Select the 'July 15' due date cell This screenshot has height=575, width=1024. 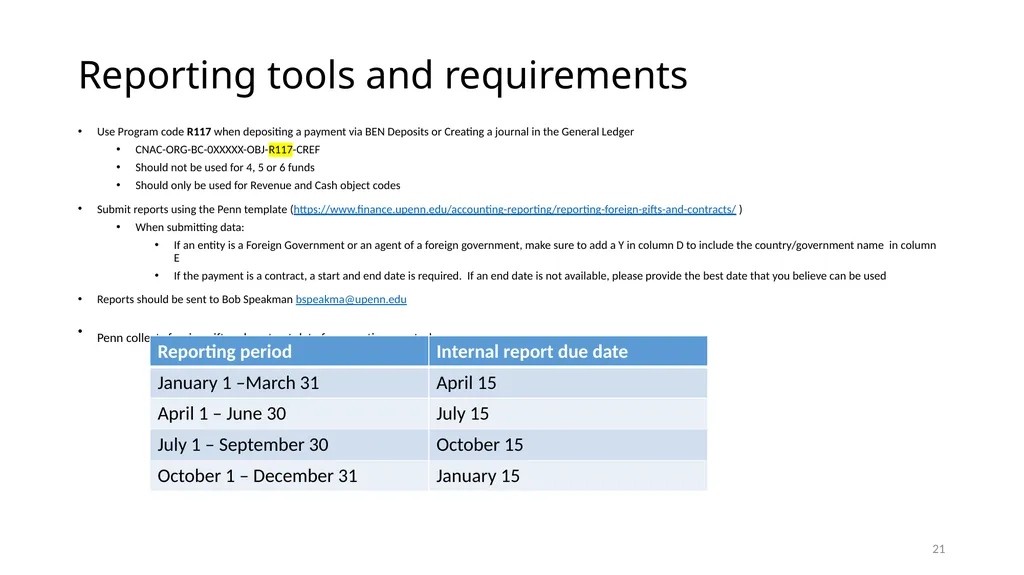click(568, 414)
